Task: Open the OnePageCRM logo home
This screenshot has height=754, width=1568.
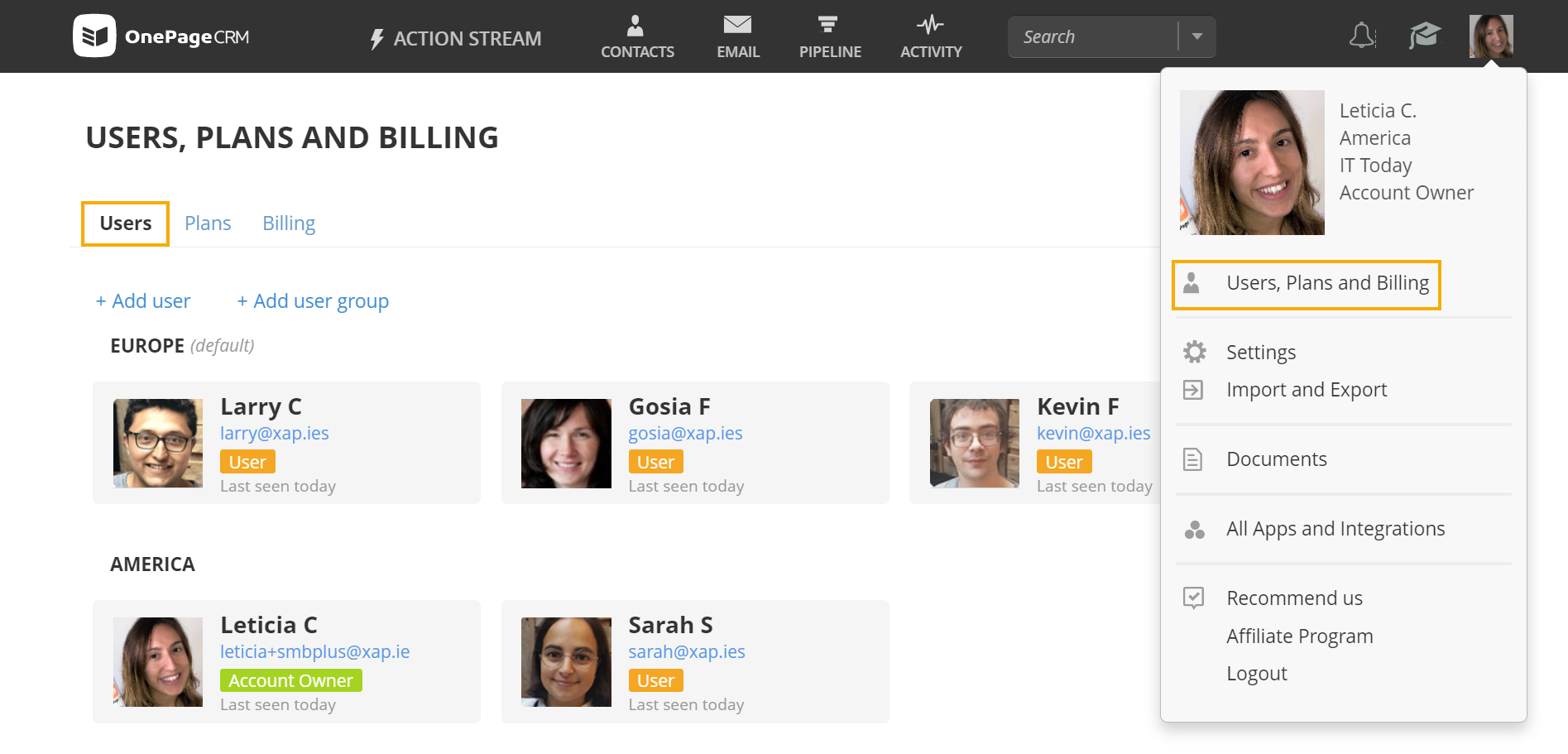Action: click(161, 36)
